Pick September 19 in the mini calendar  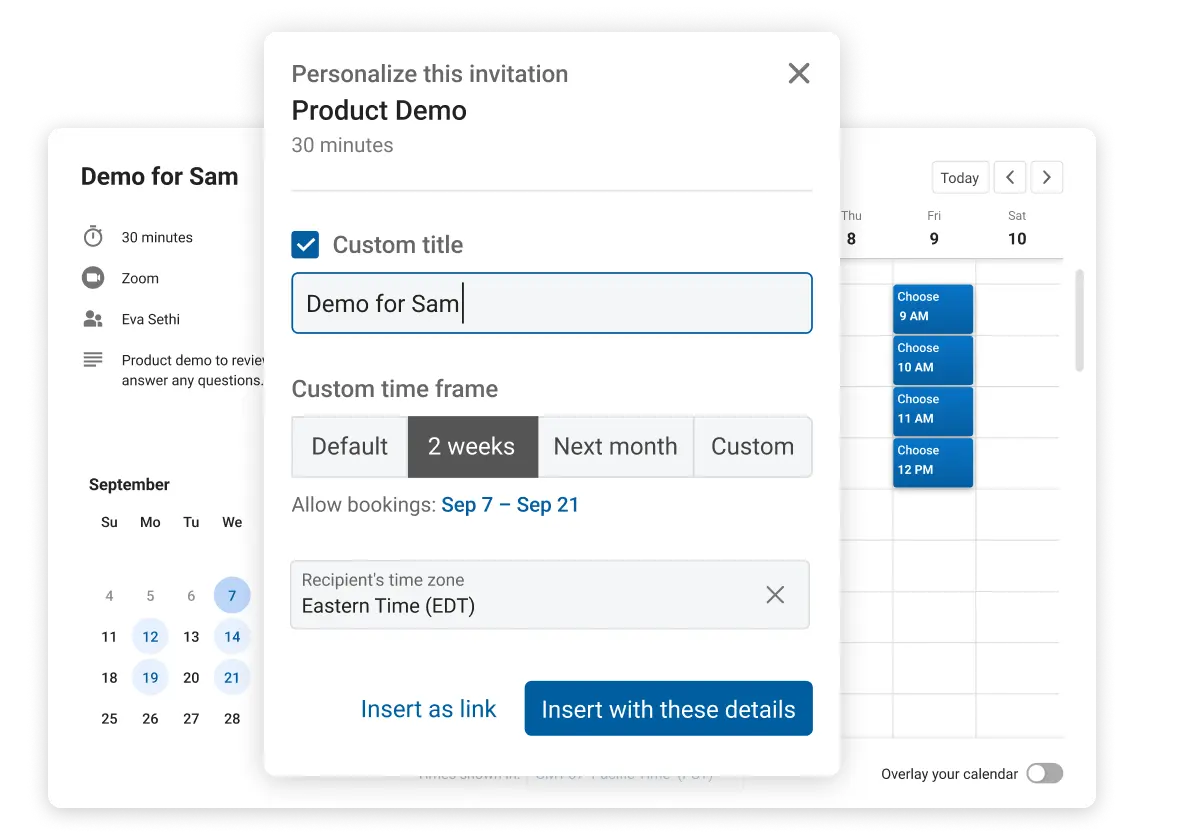pos(150,677)
